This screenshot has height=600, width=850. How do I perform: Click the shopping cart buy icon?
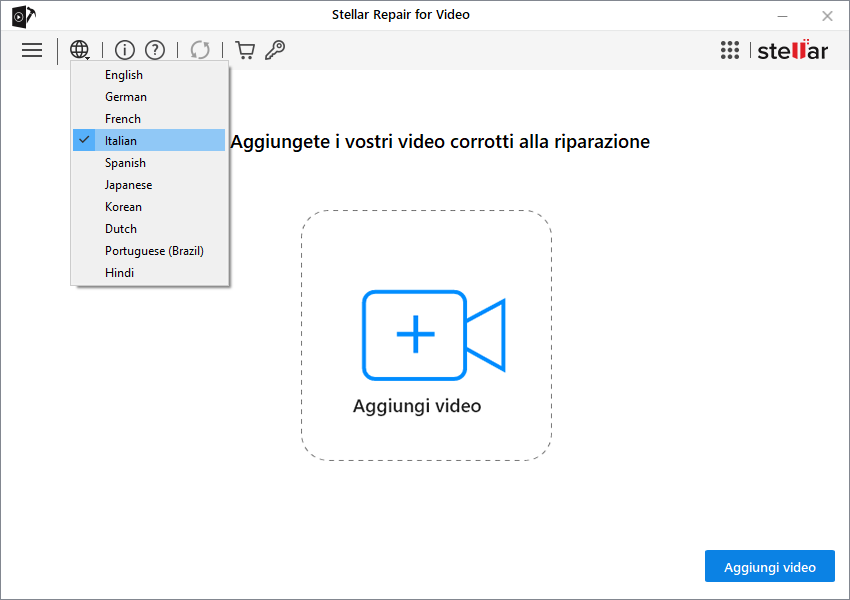(245, 50)
